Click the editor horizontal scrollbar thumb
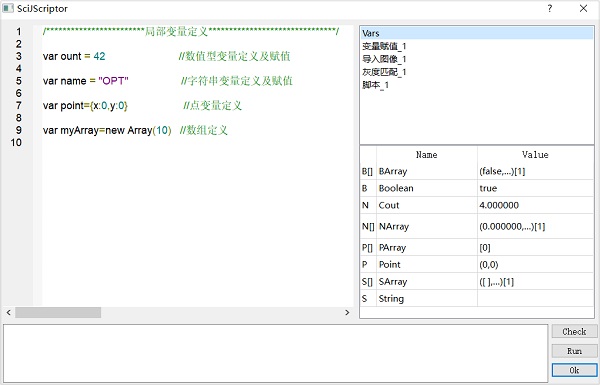Viewport: 600px width, 385px height. pyautogui.click(x=58, y=312)
